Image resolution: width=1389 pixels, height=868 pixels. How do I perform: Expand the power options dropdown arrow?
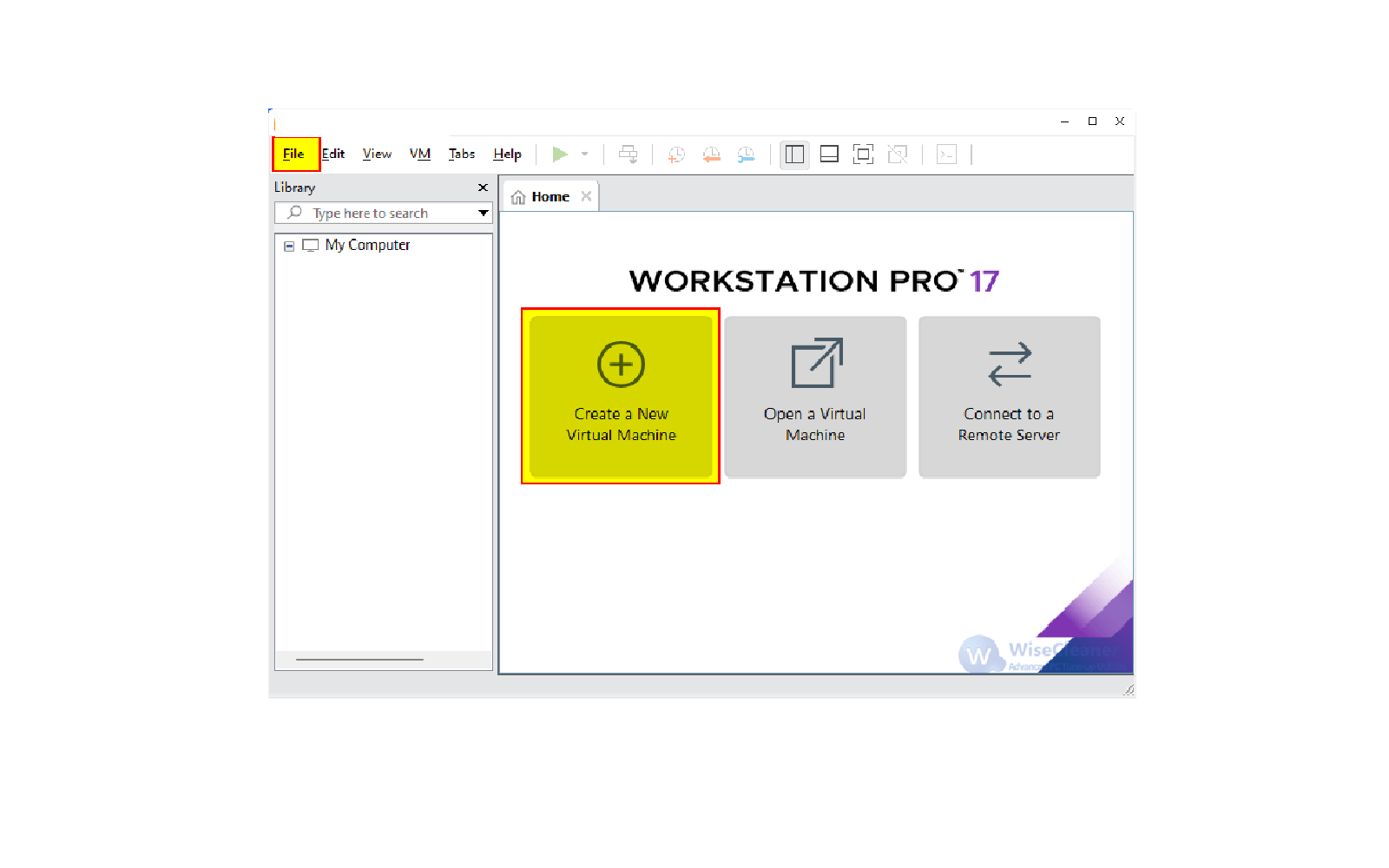585,154
